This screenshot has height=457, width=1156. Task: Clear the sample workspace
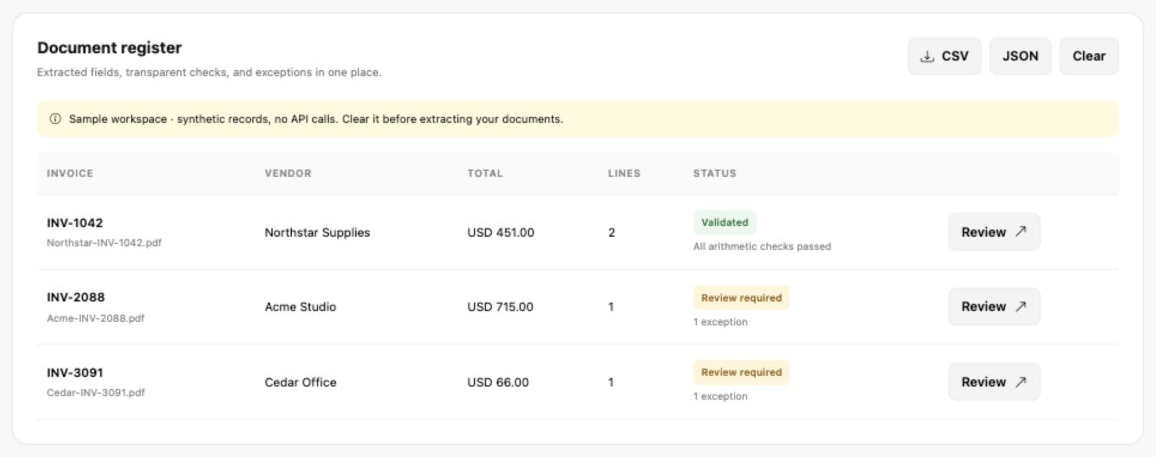coord(1089,56)
